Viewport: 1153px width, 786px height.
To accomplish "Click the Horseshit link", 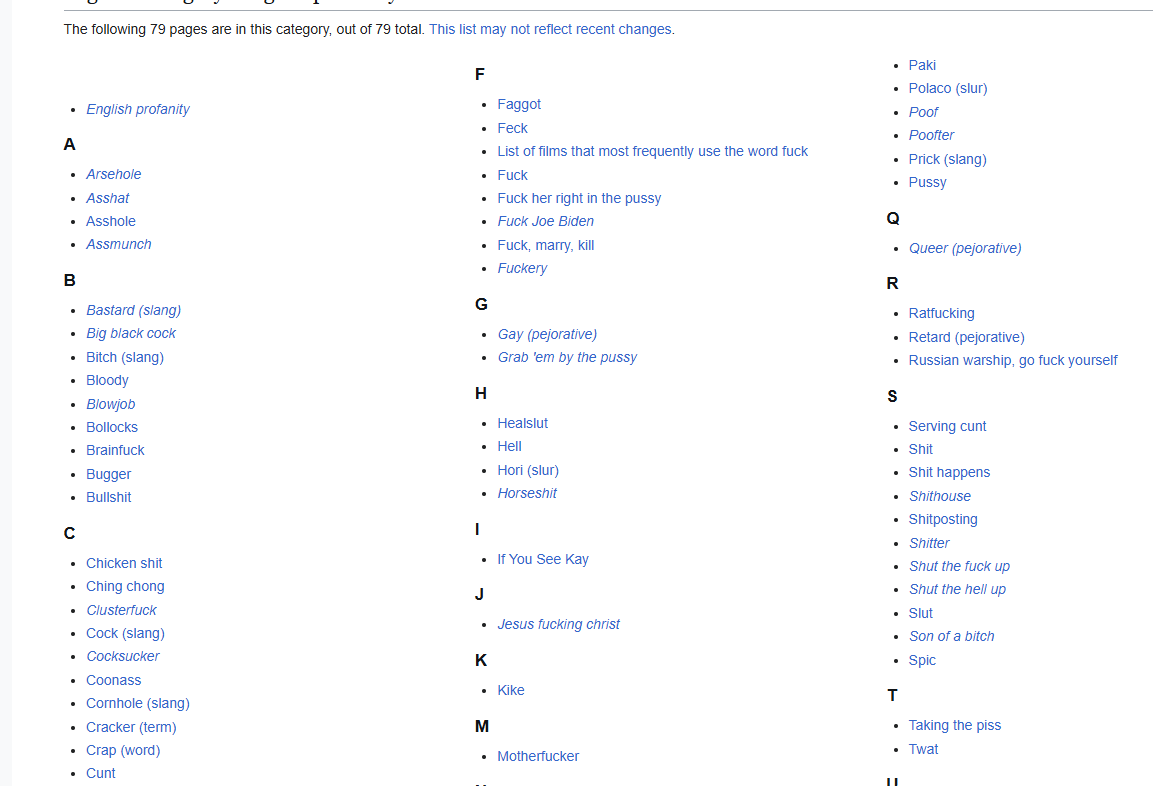I will click(x=526, y=493).
